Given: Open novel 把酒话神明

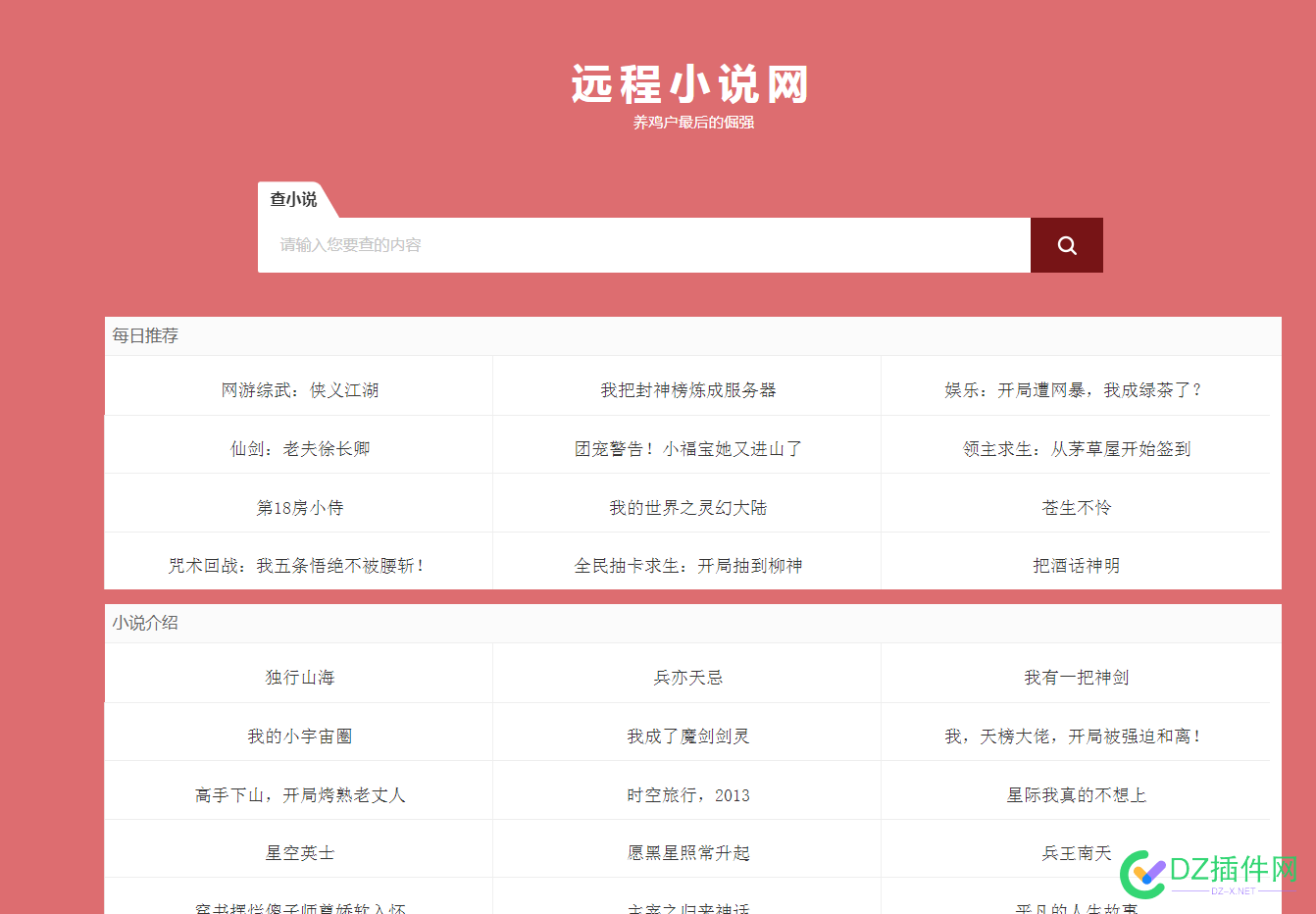Looking at the screenshot, I should pyautogui.click(x=1077, y=566).
